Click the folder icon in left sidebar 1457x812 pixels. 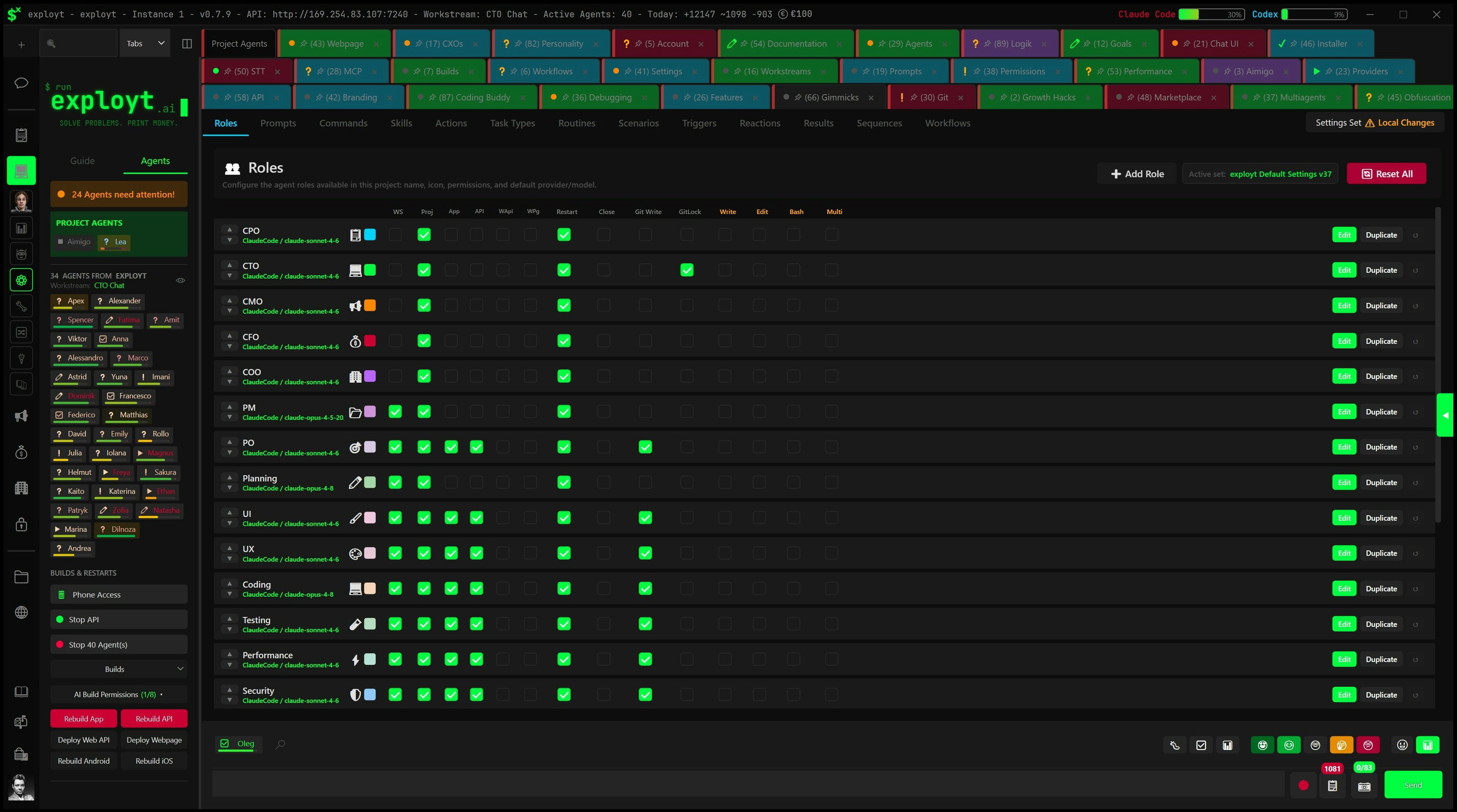(x=21, y=577)
